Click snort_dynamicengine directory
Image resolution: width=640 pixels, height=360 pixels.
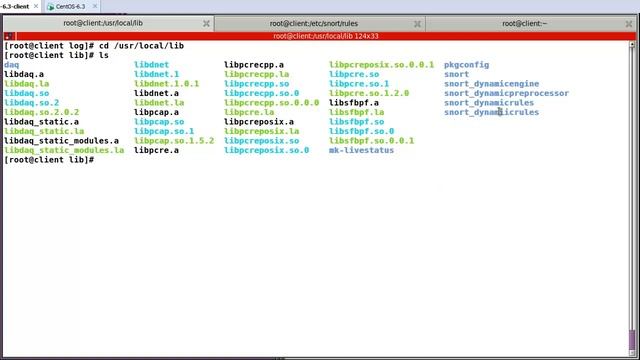tap(491, 83)
